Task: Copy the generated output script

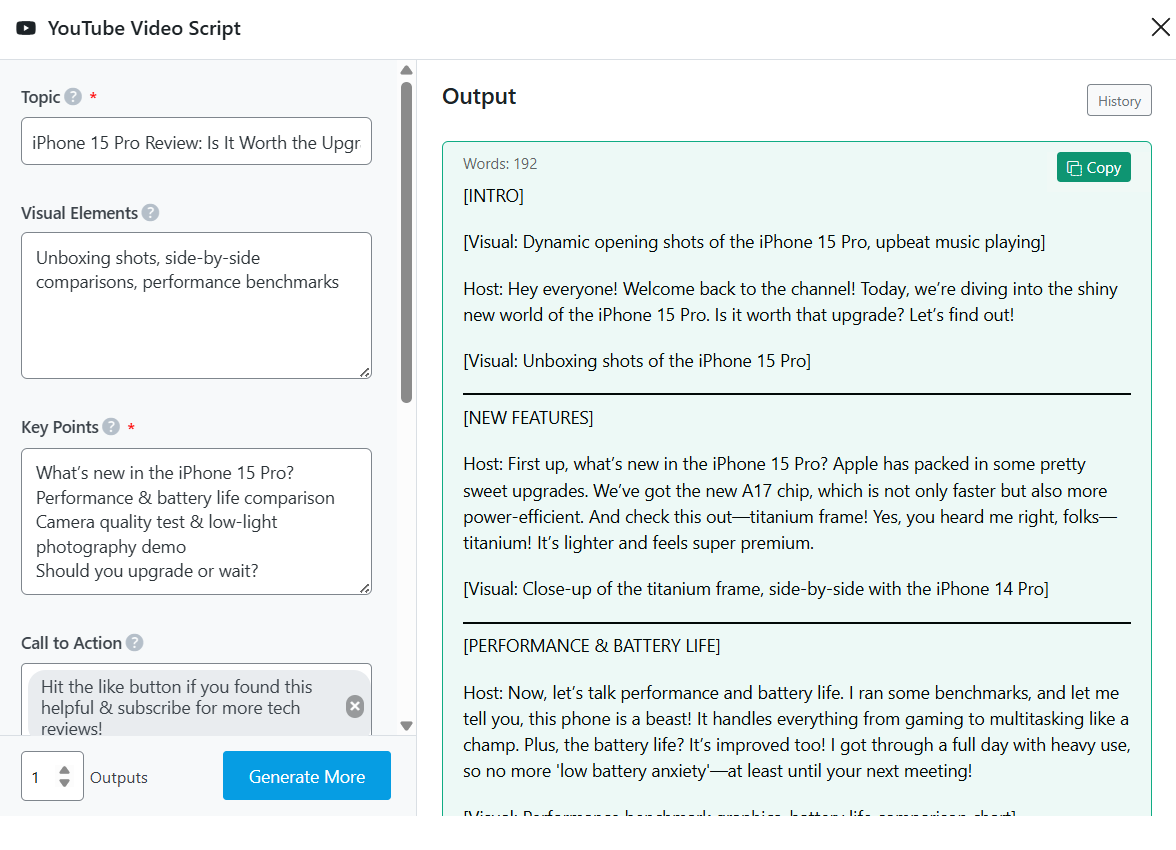Action: coord(1093,168)
